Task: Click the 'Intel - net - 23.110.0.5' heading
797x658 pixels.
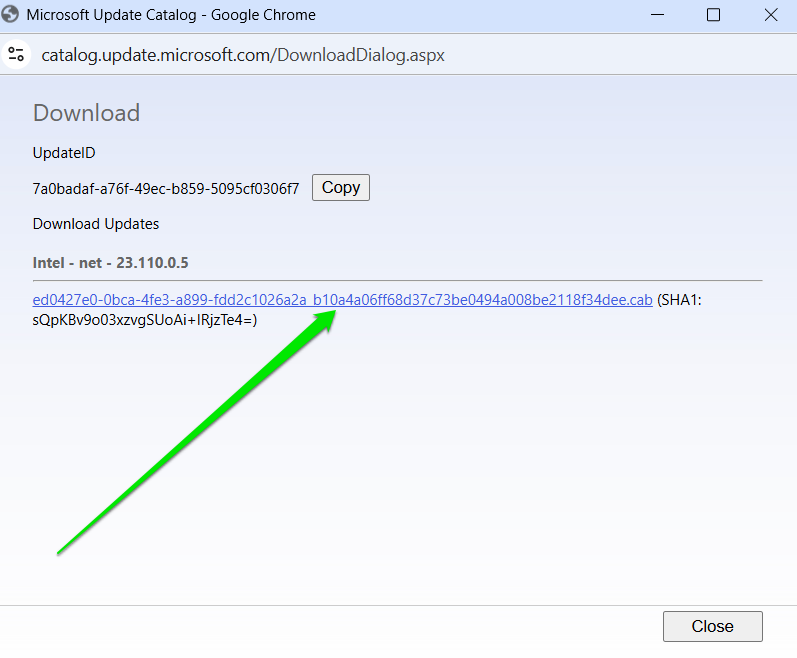Action: pos(110,263)
